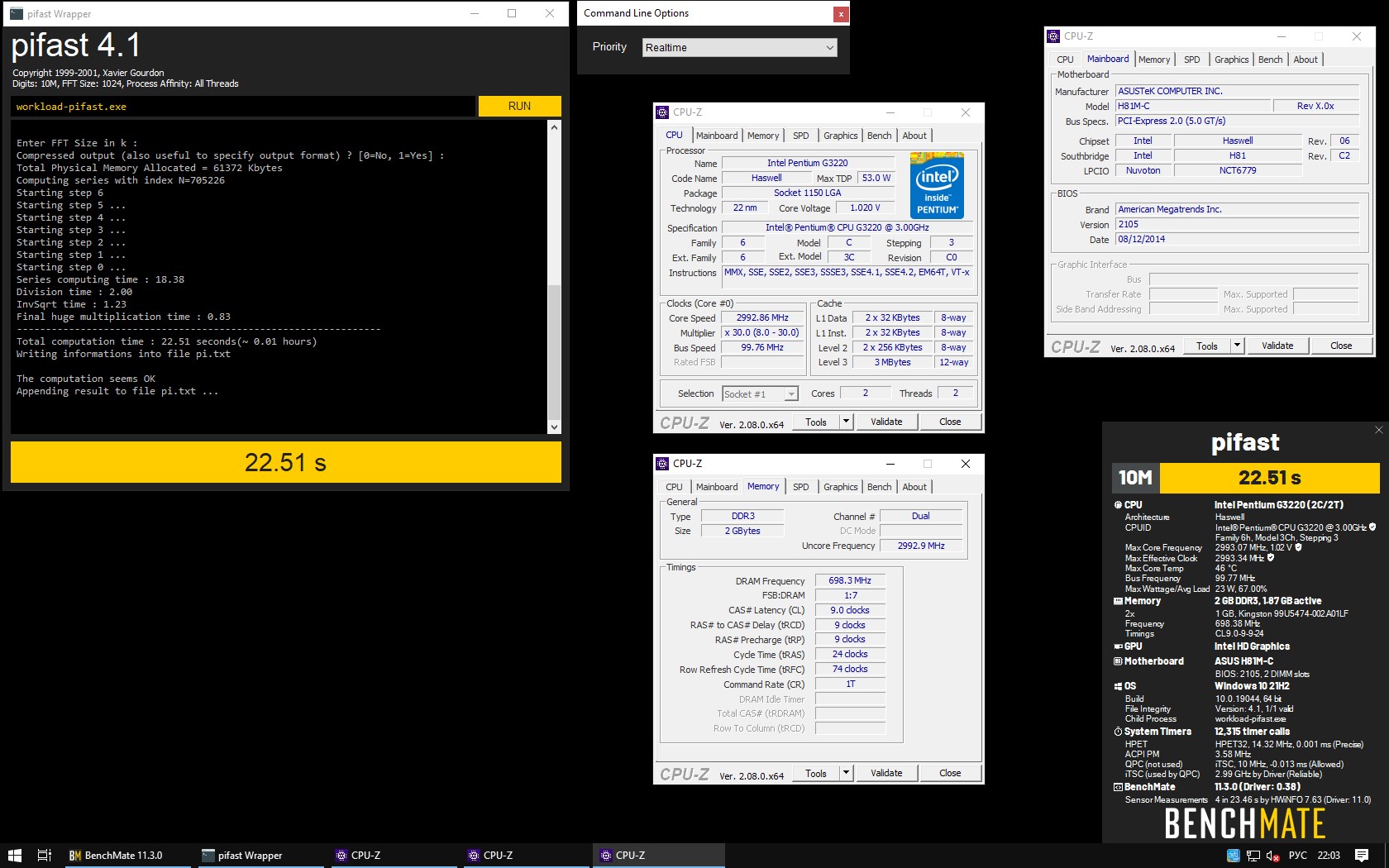Image resolution: width=1389 pixels, height=868 pixels.
Task: Click the 22:03 taskbar clock
Action: point(1329,856)
